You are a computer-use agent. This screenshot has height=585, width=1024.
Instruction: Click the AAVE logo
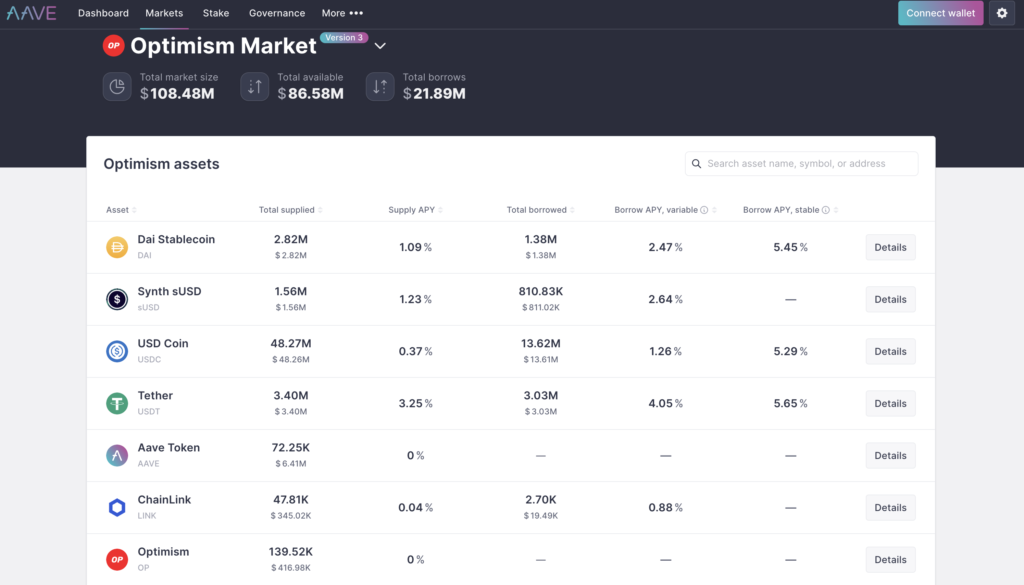tap(31, 13)
